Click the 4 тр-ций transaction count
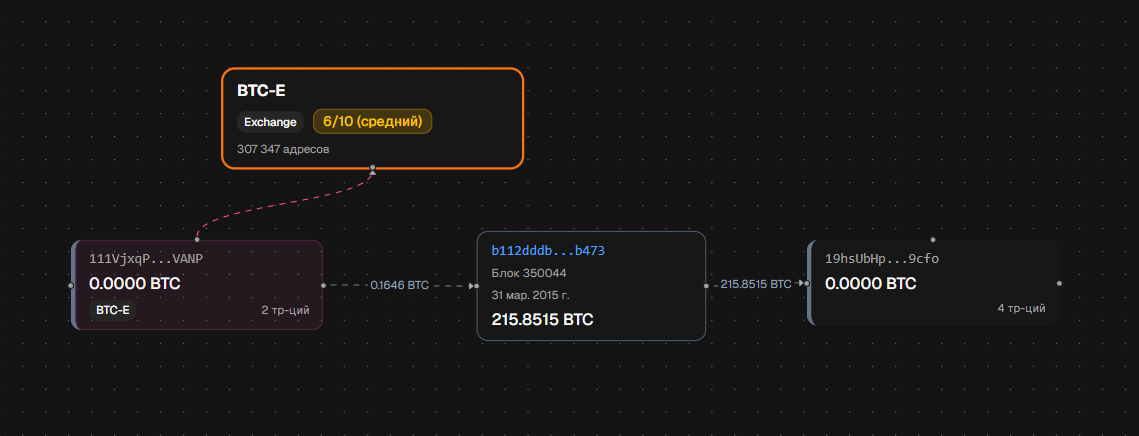 pos(1021,309)
